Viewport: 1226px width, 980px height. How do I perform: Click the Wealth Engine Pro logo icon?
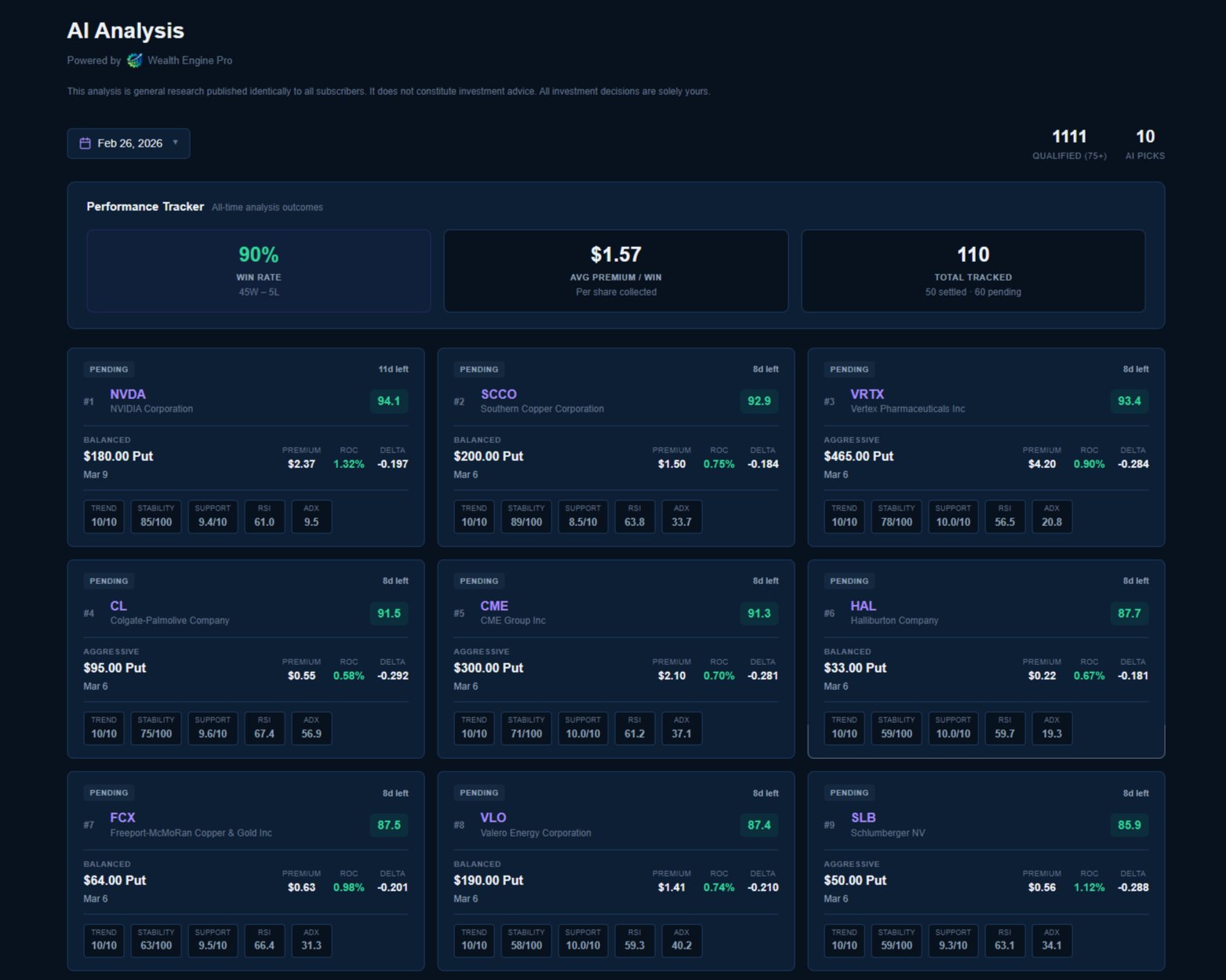pos(133,60)
